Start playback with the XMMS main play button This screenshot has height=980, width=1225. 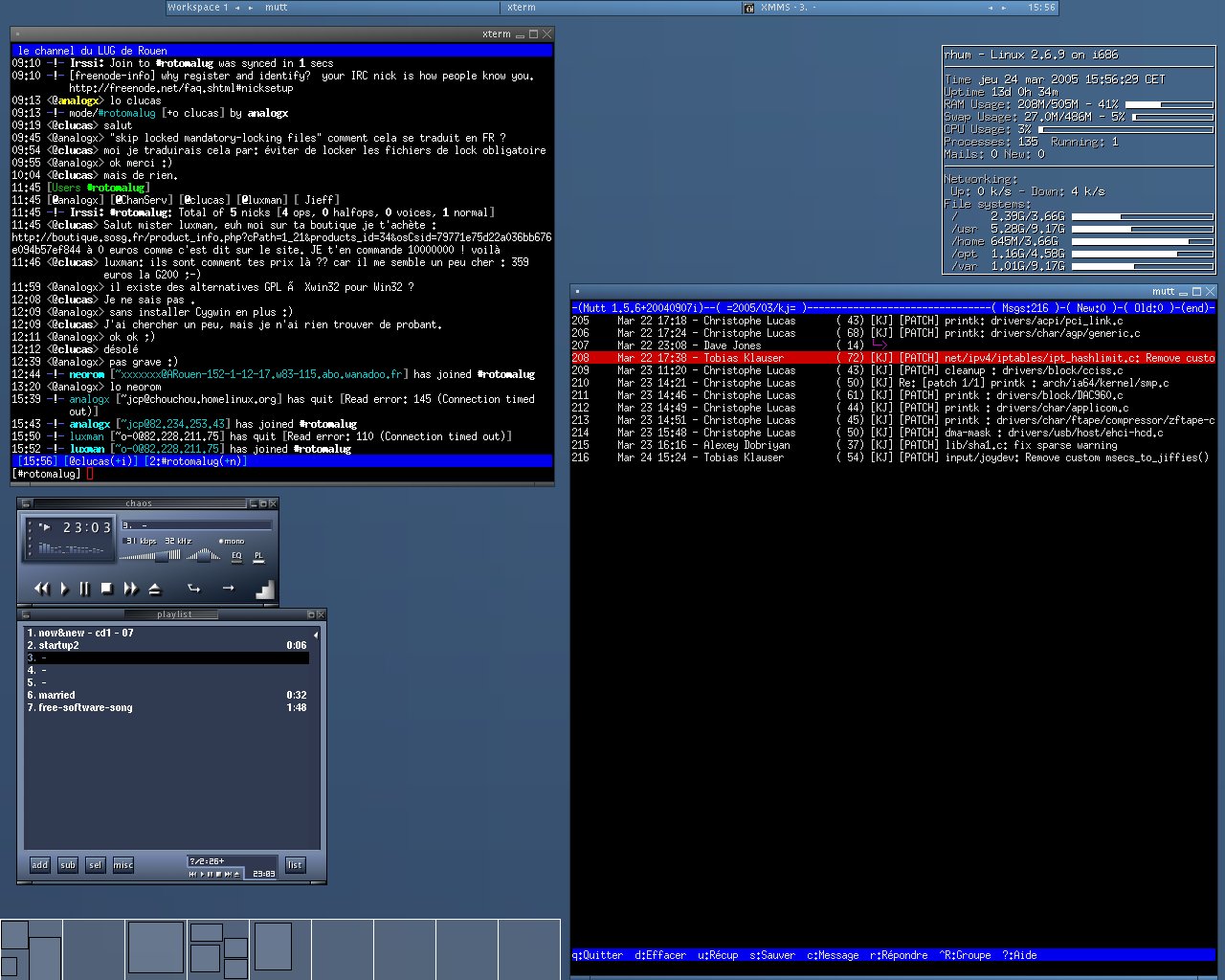(64, 589)
